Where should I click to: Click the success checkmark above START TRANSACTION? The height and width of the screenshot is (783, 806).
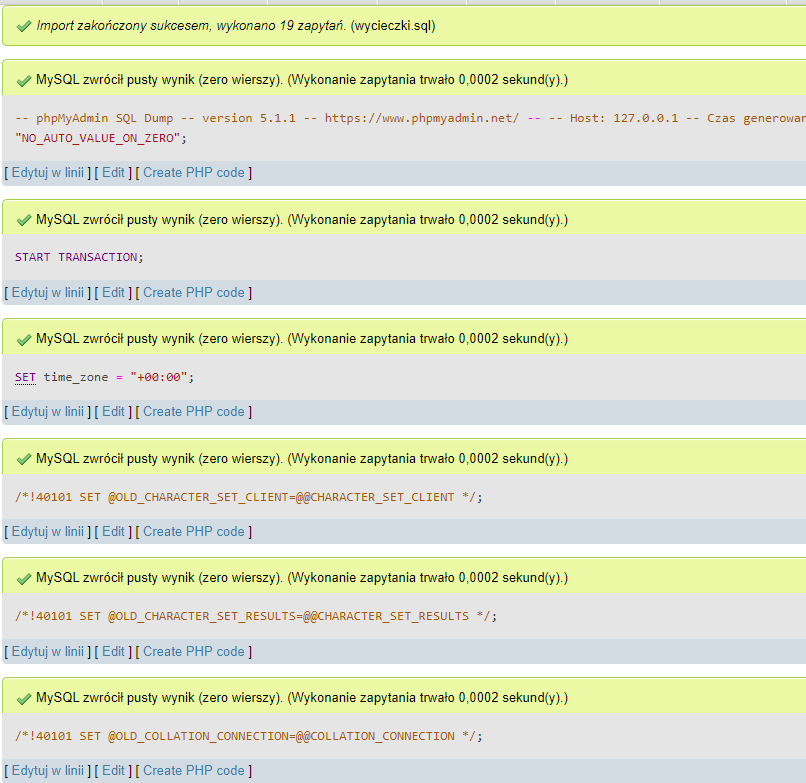(x=23, y=220)
